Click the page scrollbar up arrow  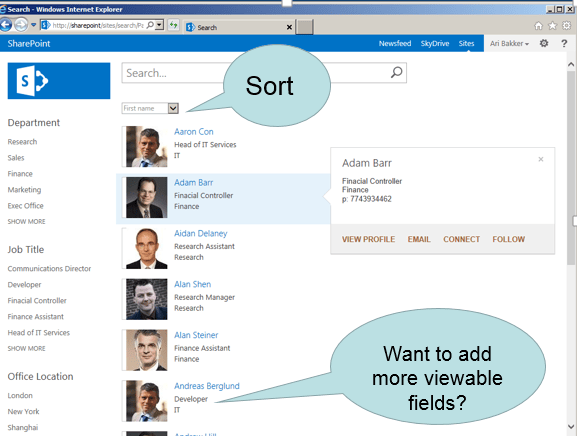point(571,65)
